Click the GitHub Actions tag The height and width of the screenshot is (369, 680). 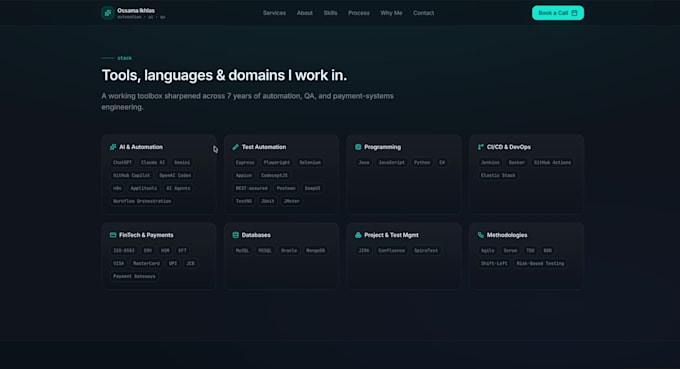coord(552,163)
